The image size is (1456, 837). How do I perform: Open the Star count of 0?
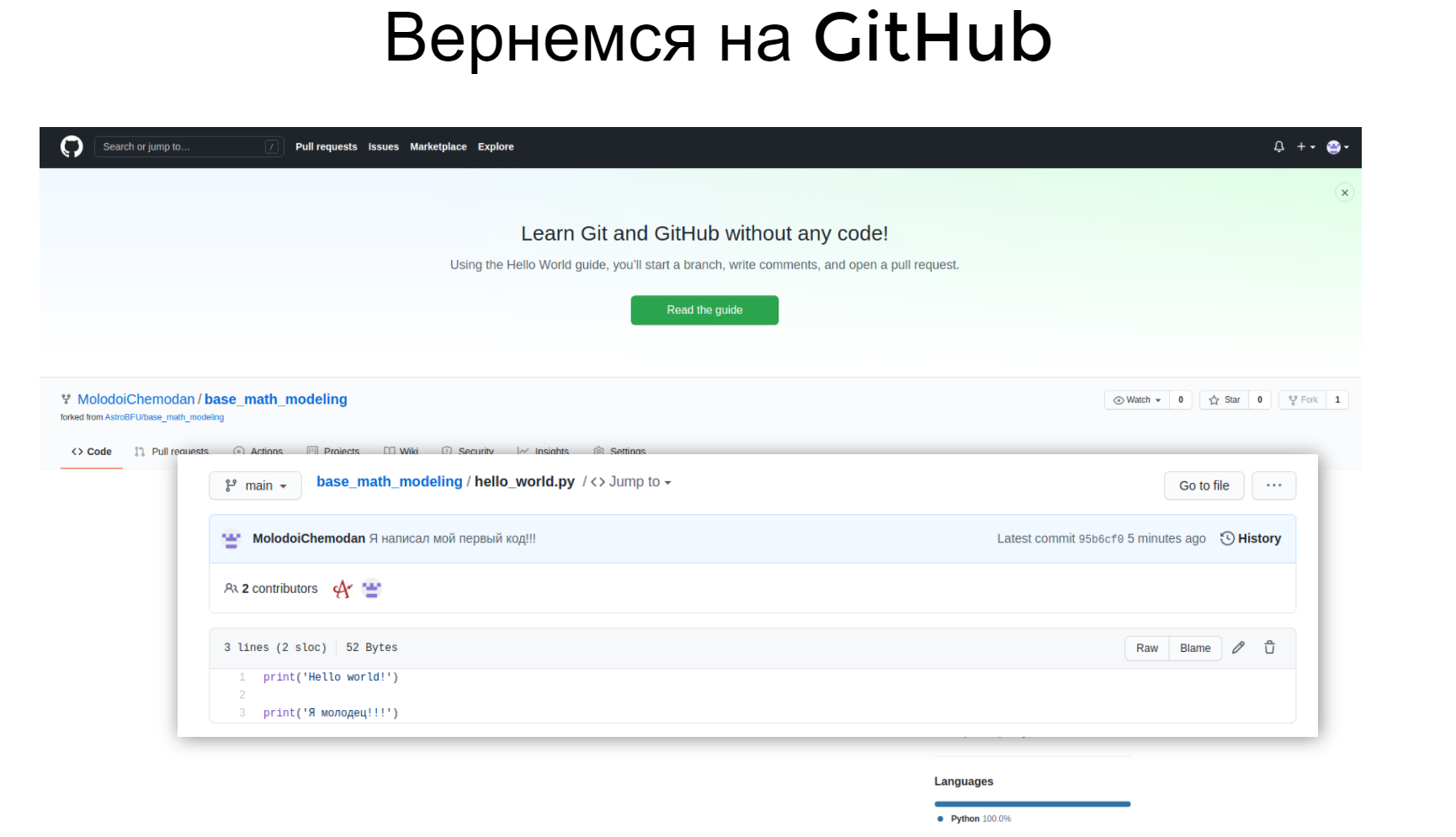(1260, 400)
